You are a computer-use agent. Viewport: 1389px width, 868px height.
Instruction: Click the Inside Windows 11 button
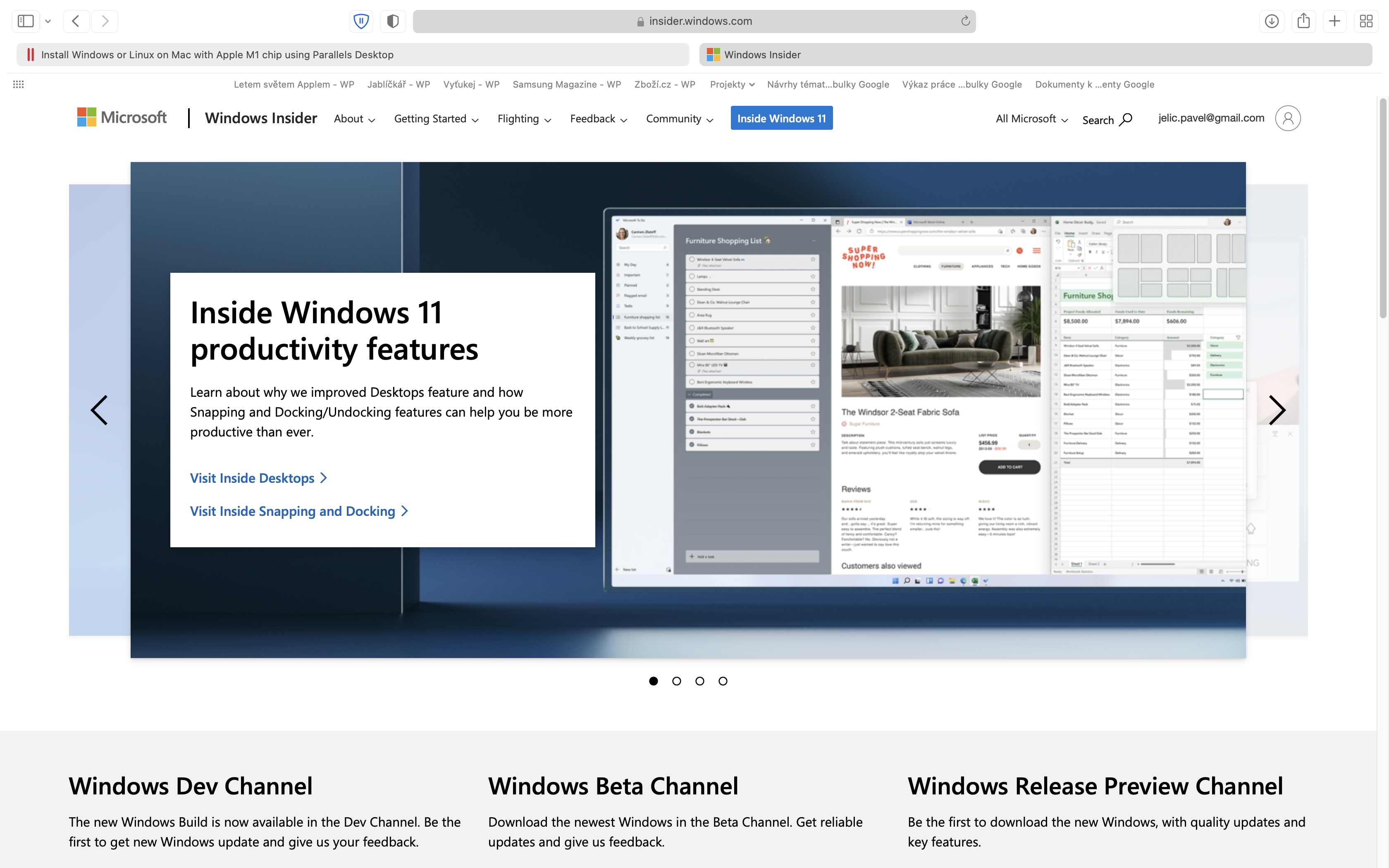[781, 118]
